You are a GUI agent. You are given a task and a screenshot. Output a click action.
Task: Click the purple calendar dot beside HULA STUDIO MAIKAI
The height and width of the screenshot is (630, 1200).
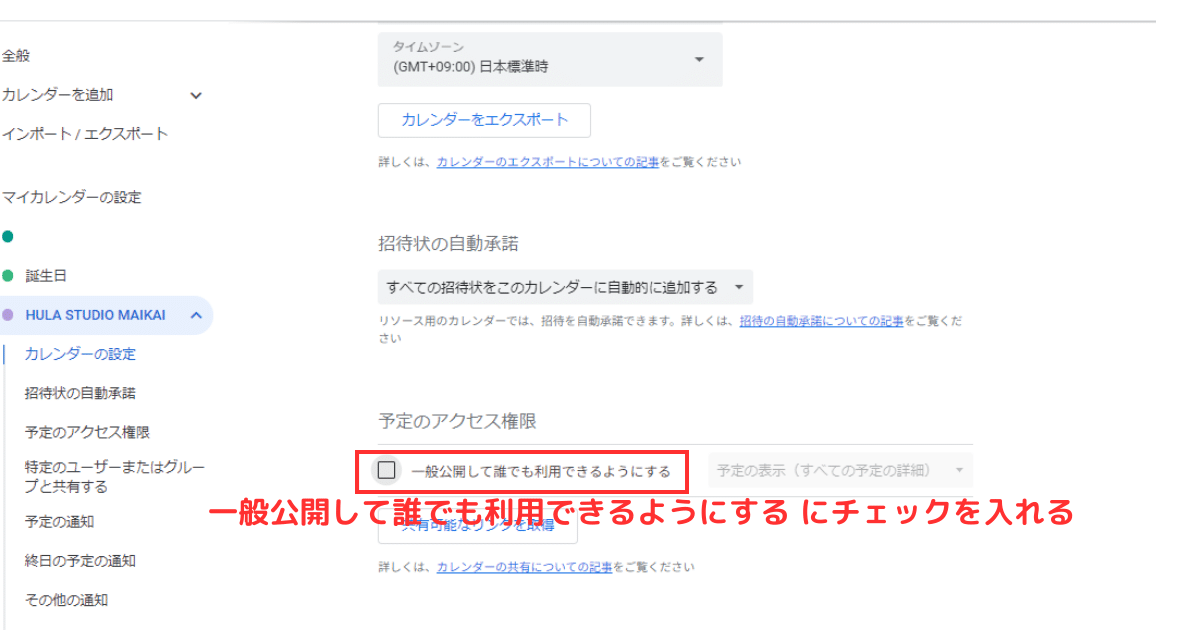coord(9,315)
